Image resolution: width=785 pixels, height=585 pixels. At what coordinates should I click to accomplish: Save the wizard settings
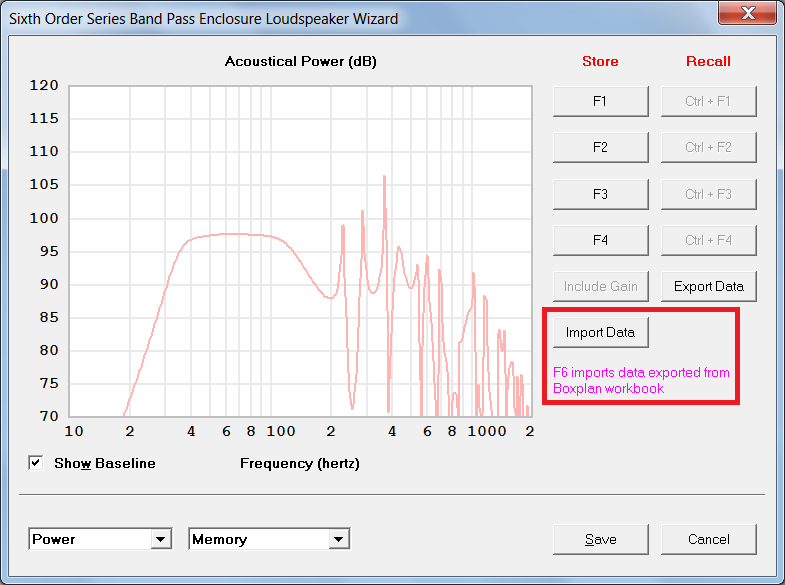(600, 539)
